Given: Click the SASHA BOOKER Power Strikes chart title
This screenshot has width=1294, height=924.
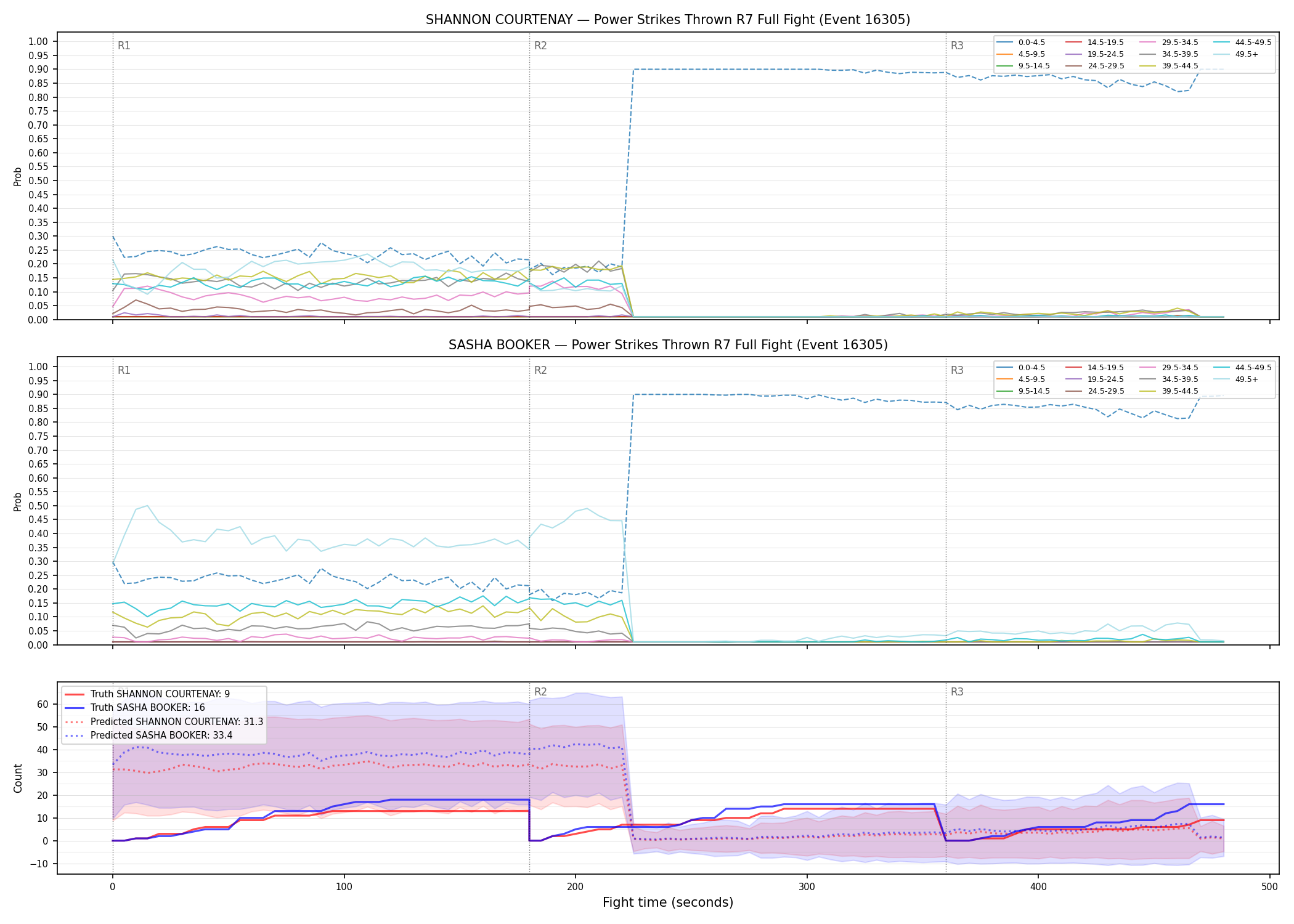Looking at the screenshot, I should [x=668, y=345].
